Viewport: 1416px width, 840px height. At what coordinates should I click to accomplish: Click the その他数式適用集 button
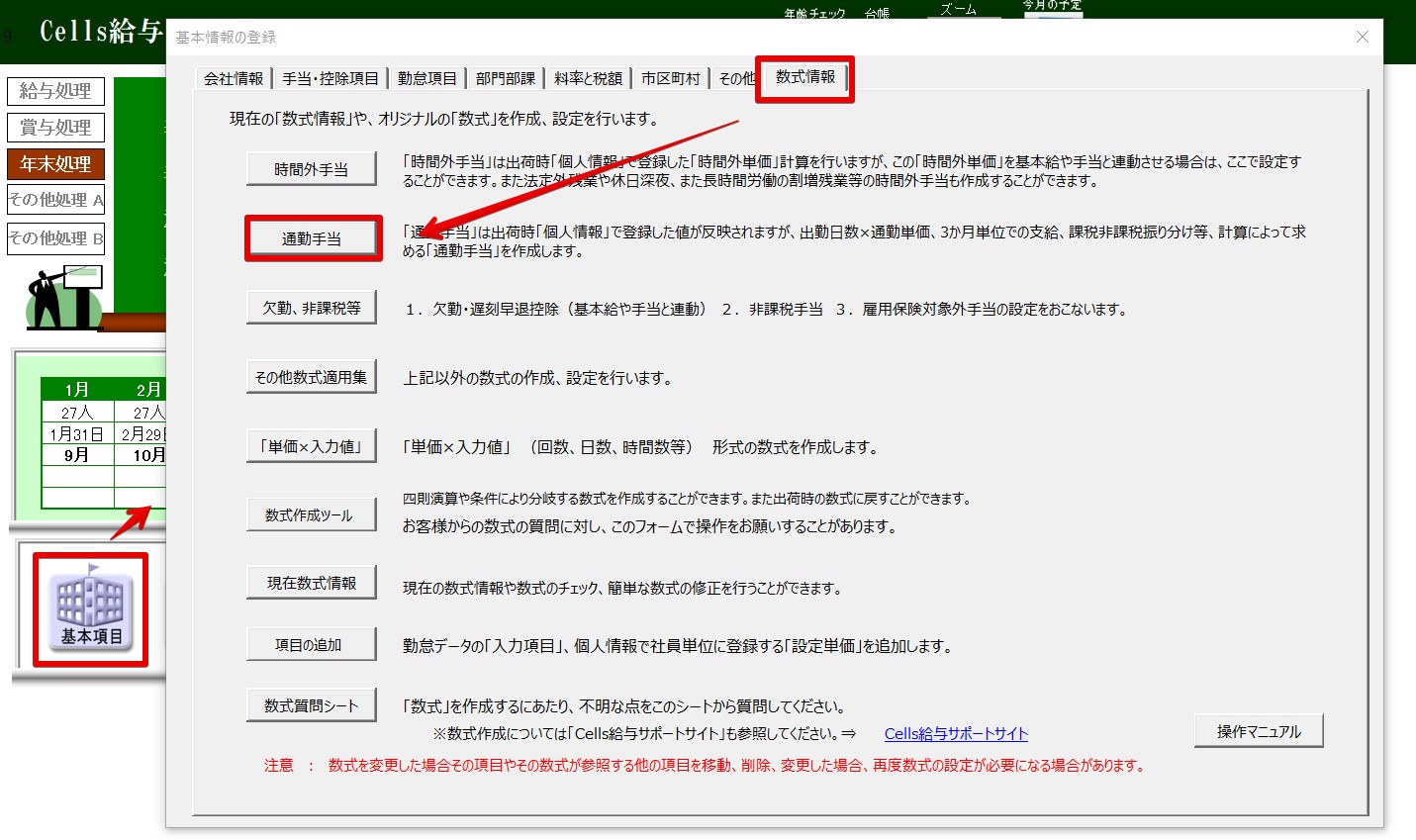[311, 377]
